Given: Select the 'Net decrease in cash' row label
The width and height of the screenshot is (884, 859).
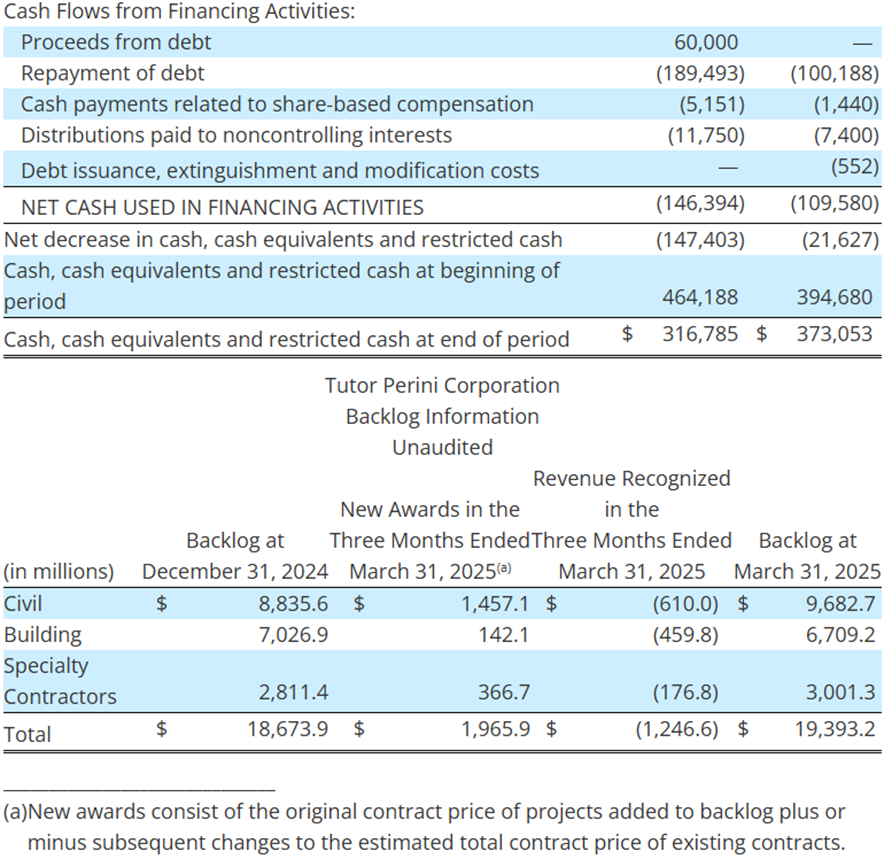Looking at the screenshot, I should pos(283,240).
